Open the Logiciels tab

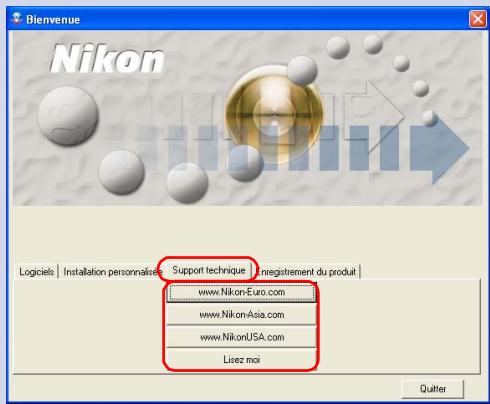tap(36, 272)
